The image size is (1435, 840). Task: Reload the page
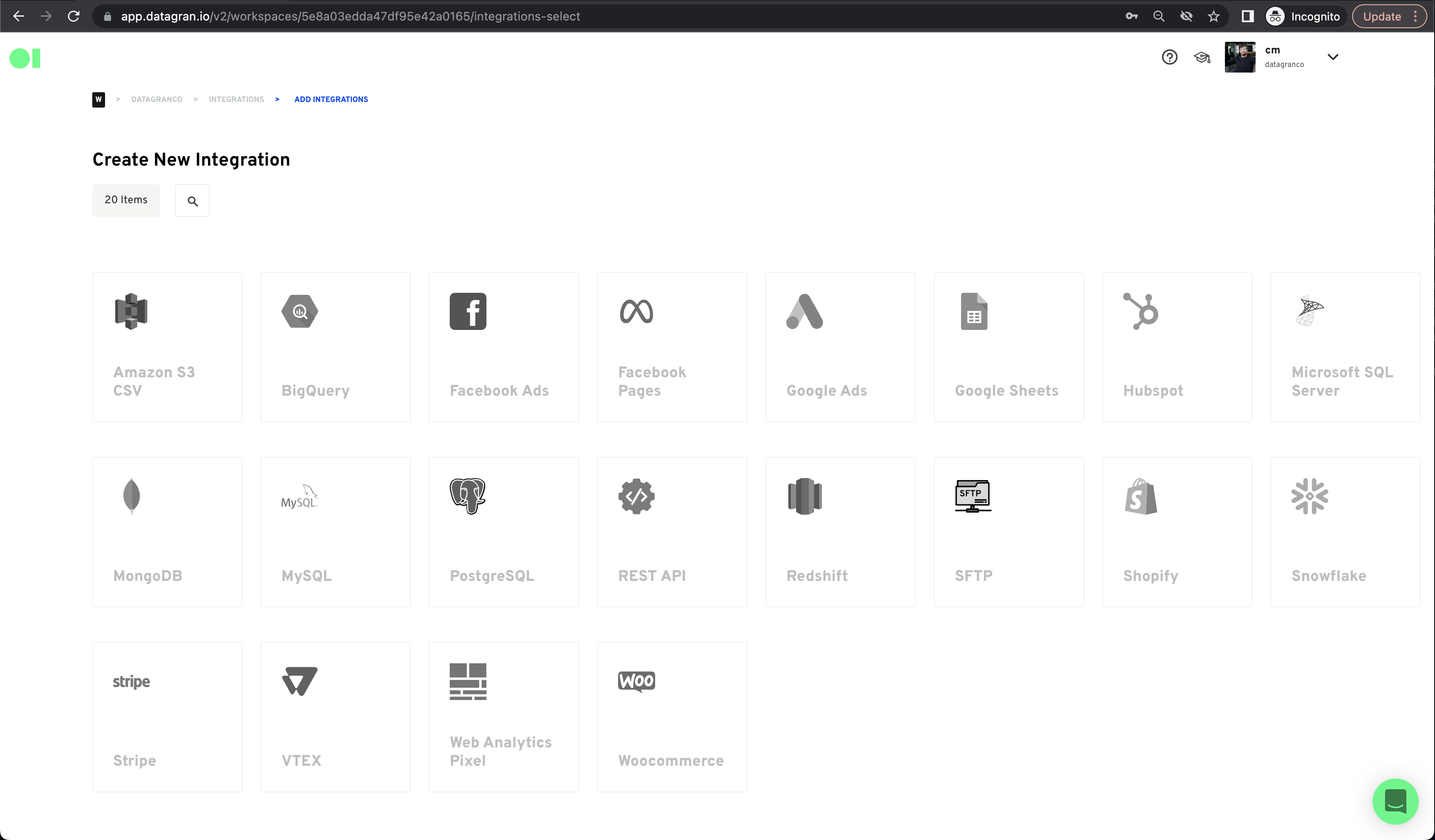click(x=73, y=17)
